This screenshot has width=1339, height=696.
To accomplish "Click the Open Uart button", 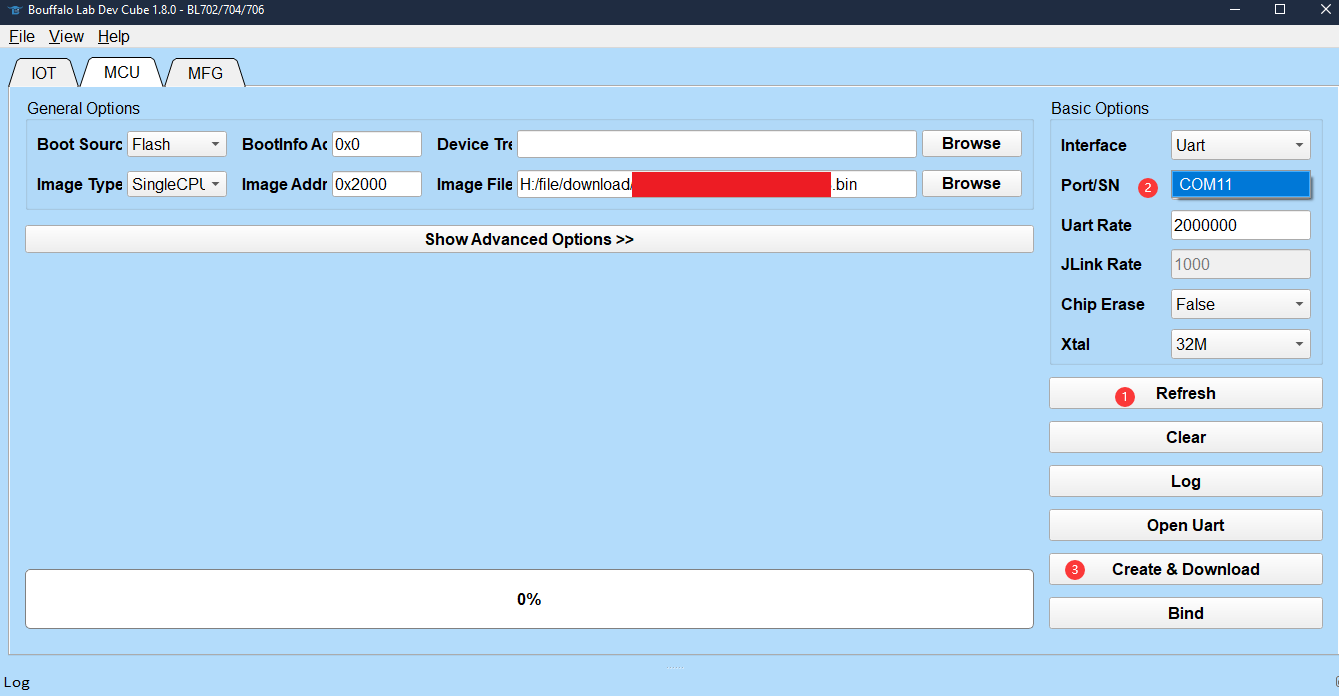I will point(1186,525).
